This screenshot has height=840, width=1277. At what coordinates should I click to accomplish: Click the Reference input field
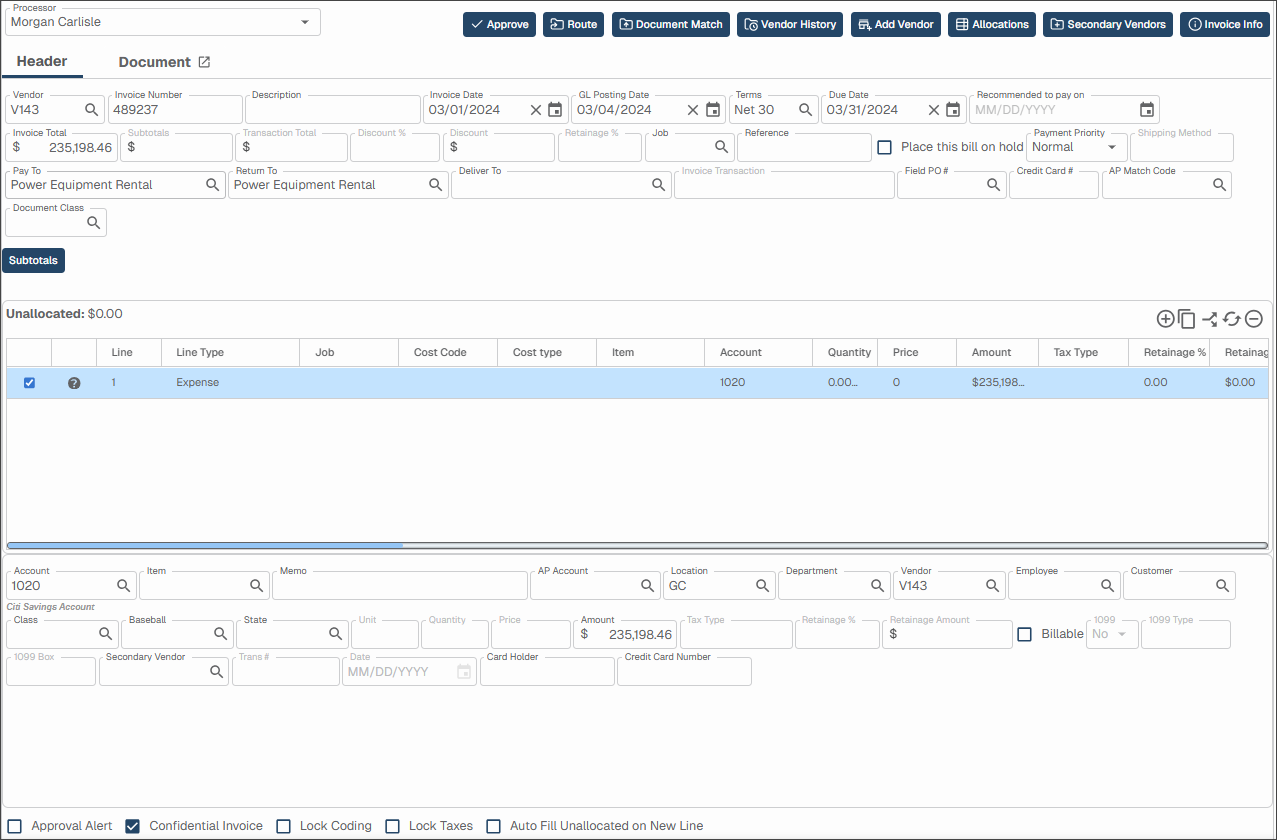[x=804, y=147]
